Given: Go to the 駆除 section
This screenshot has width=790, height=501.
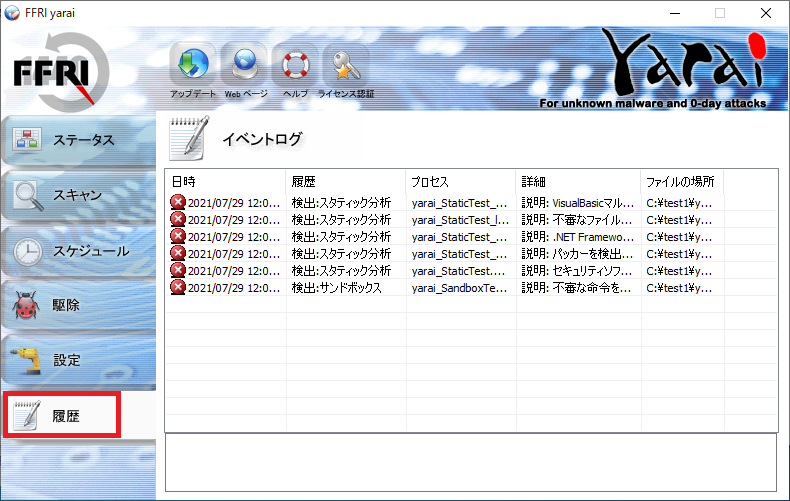Looking at the screenshot, I should click(79, 305).
